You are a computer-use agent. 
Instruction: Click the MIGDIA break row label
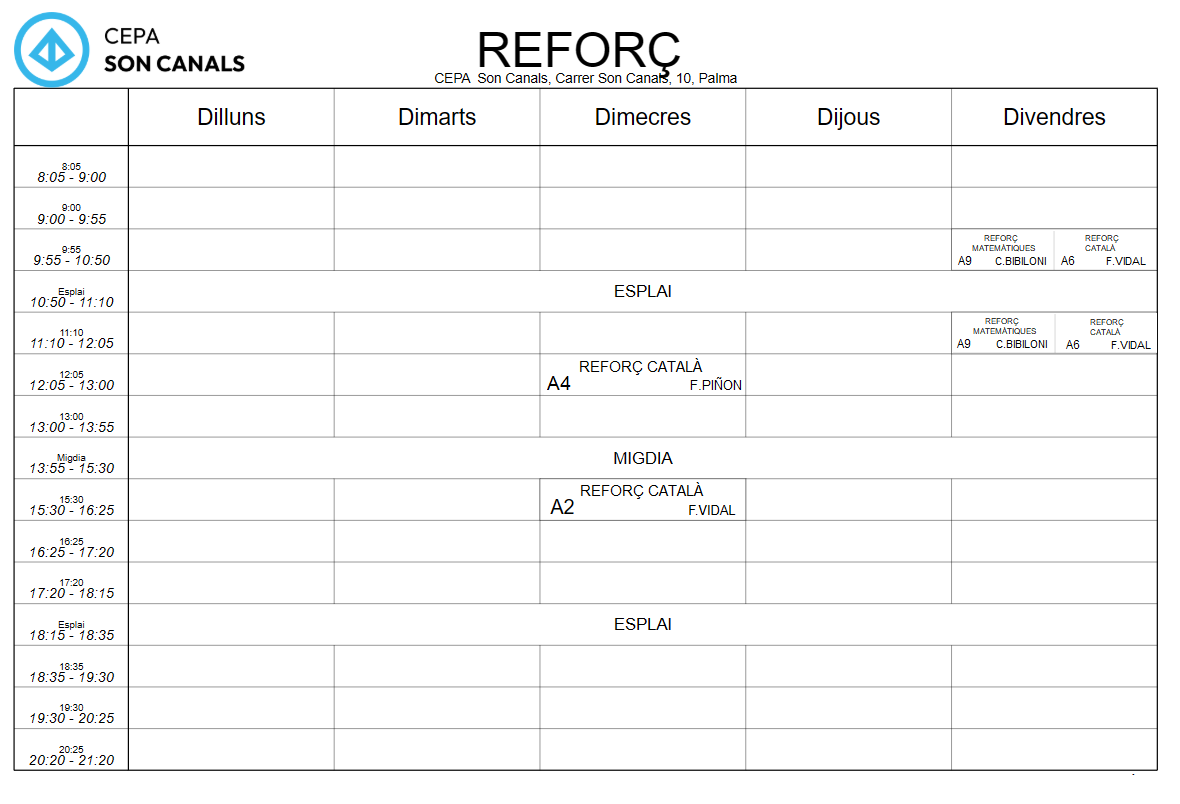(x=642, y=458)
